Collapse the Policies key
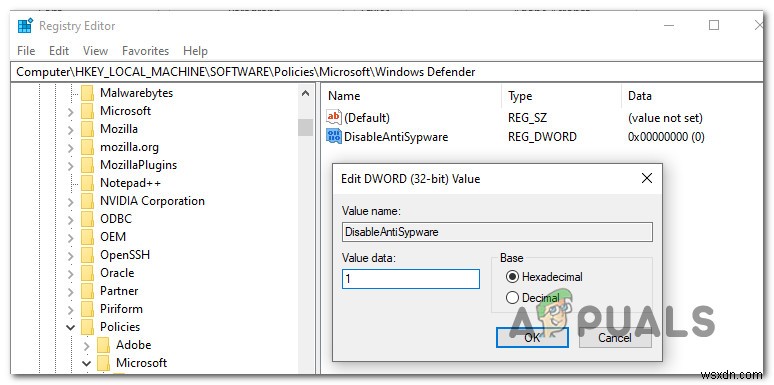The width and height of the screenshot is (774, 385). (71, 328)
